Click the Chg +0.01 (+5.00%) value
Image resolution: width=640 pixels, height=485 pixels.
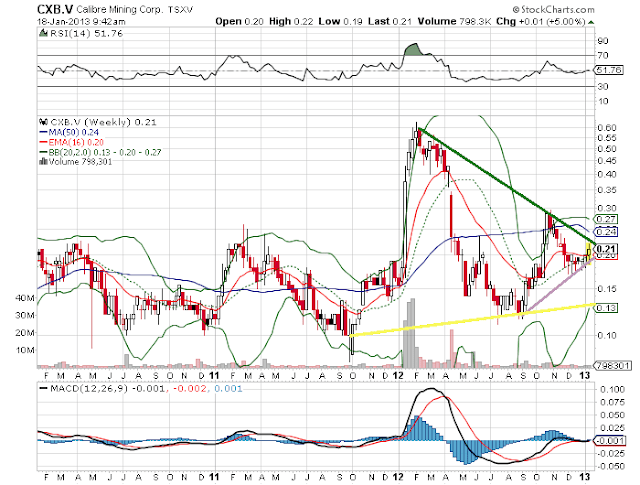coord(541,21)
